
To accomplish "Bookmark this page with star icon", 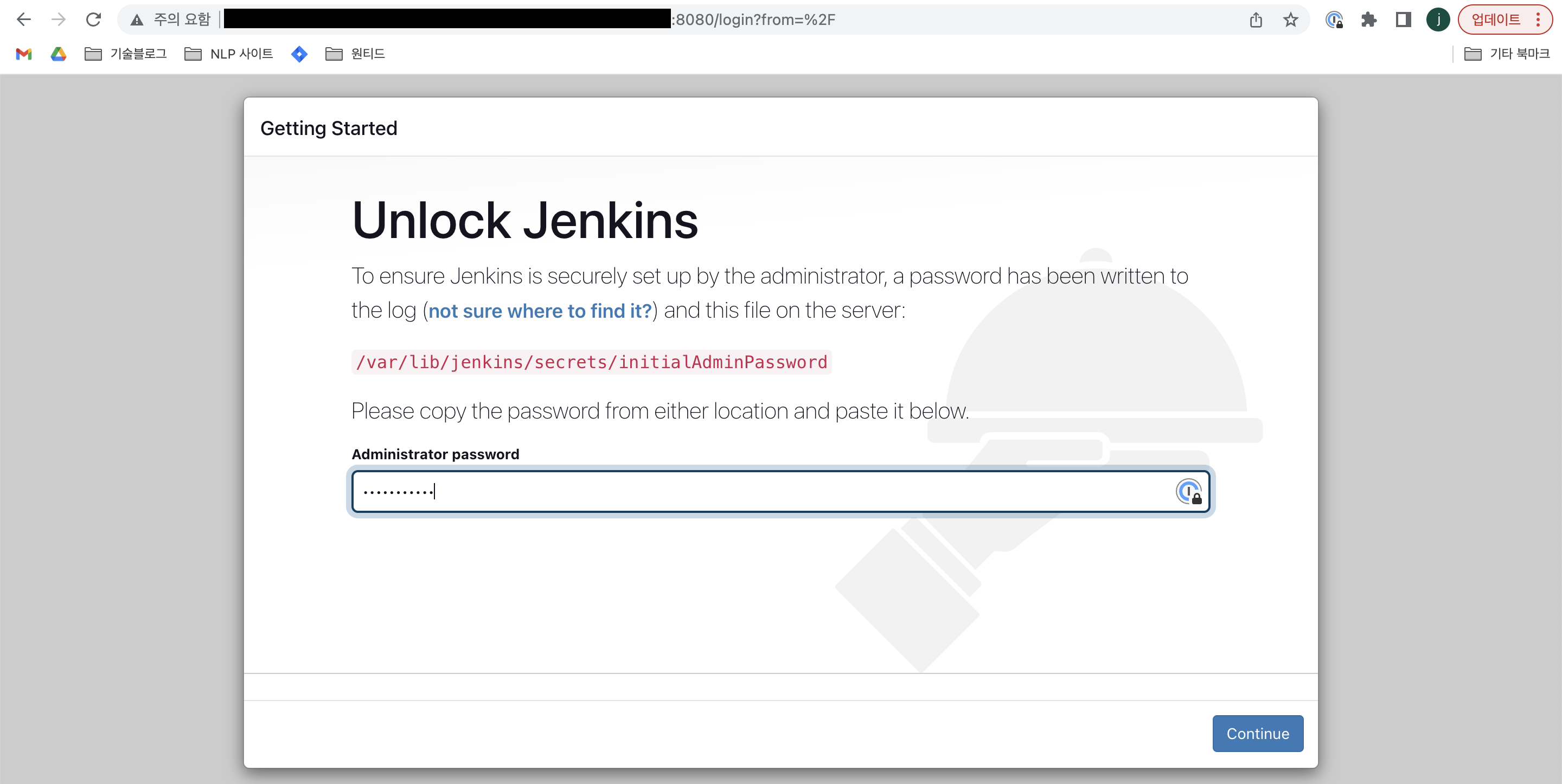I will 1290,20.
